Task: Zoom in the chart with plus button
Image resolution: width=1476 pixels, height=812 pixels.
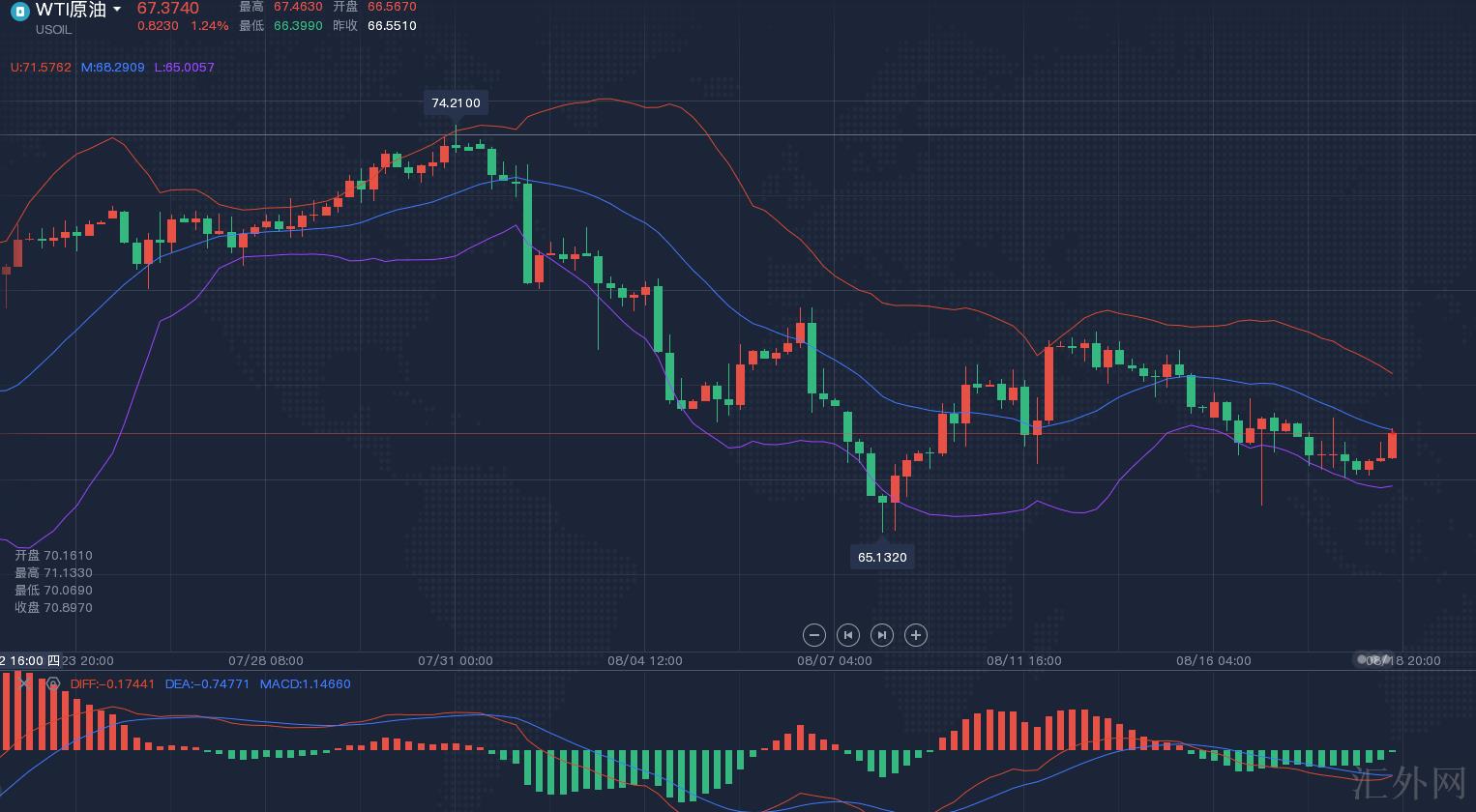Action: pyautogui.click(x=915, y=635)
